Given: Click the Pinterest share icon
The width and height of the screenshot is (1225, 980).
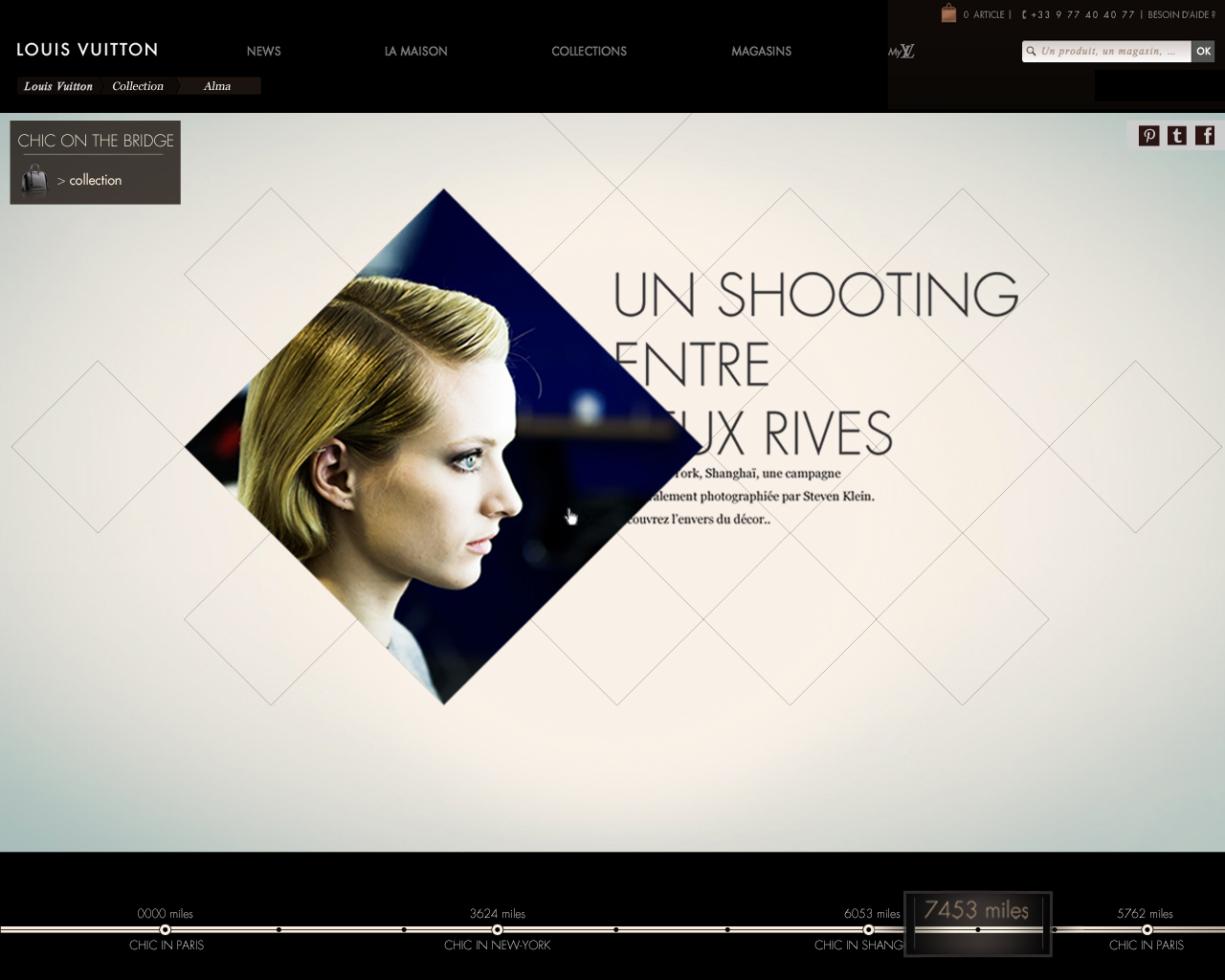Looking at the screenshot, I should click(1148, 136).
